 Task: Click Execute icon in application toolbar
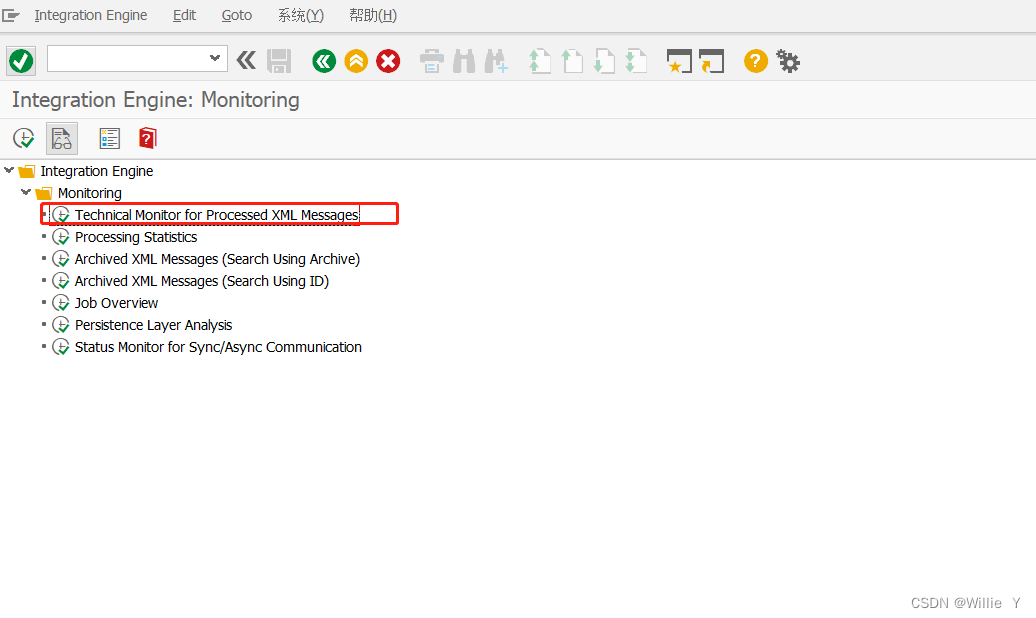[24, 139]
